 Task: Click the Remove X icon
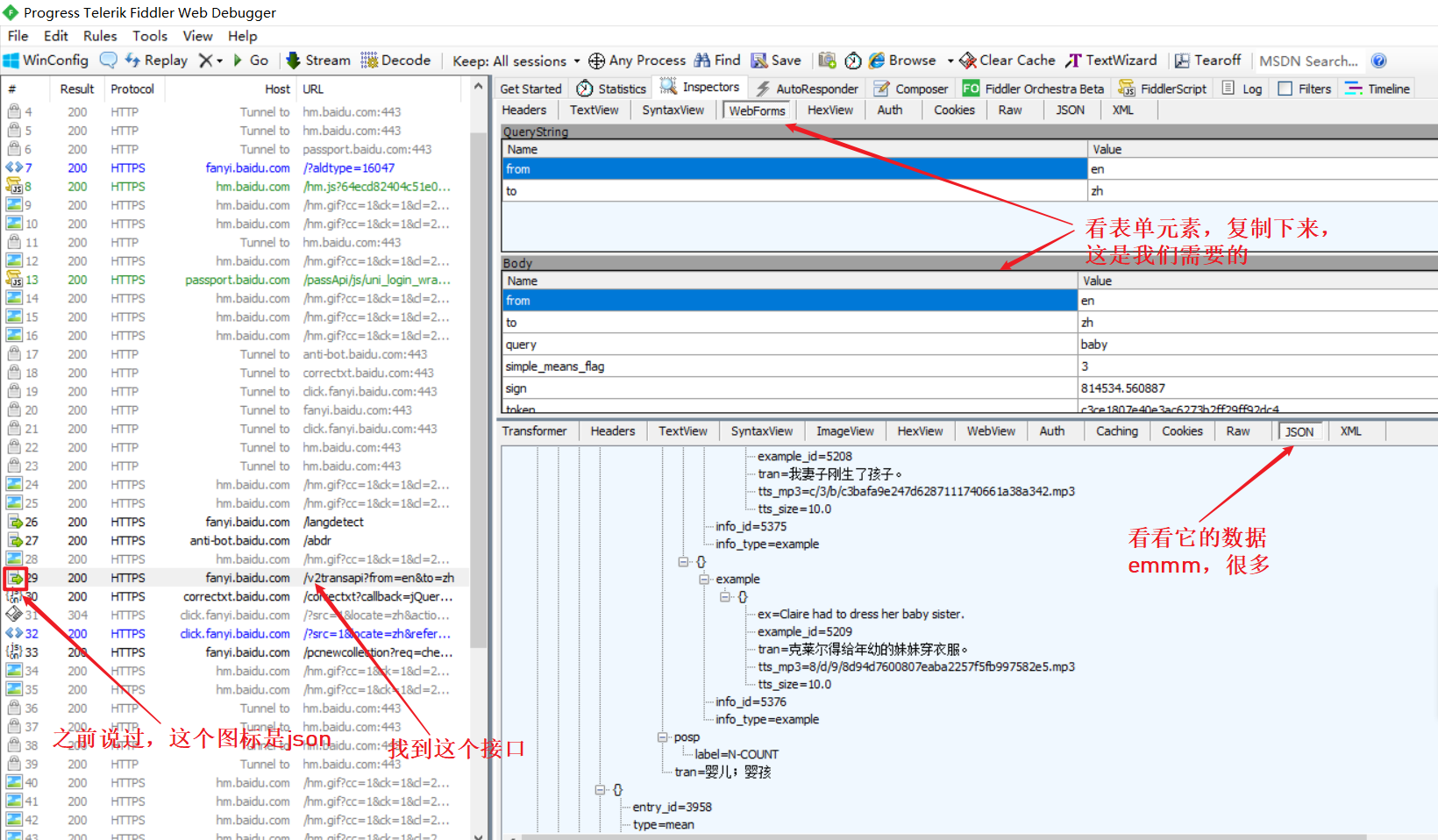[x=205, y=61]
